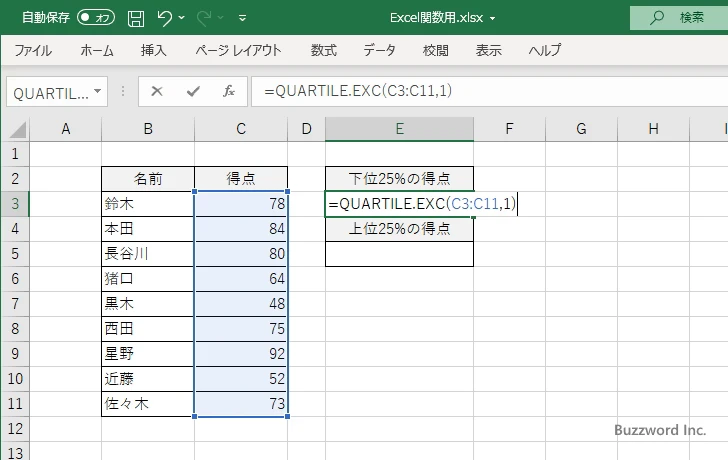Select column H header
This screenshot has height=460, width=728.
[653, 129]
